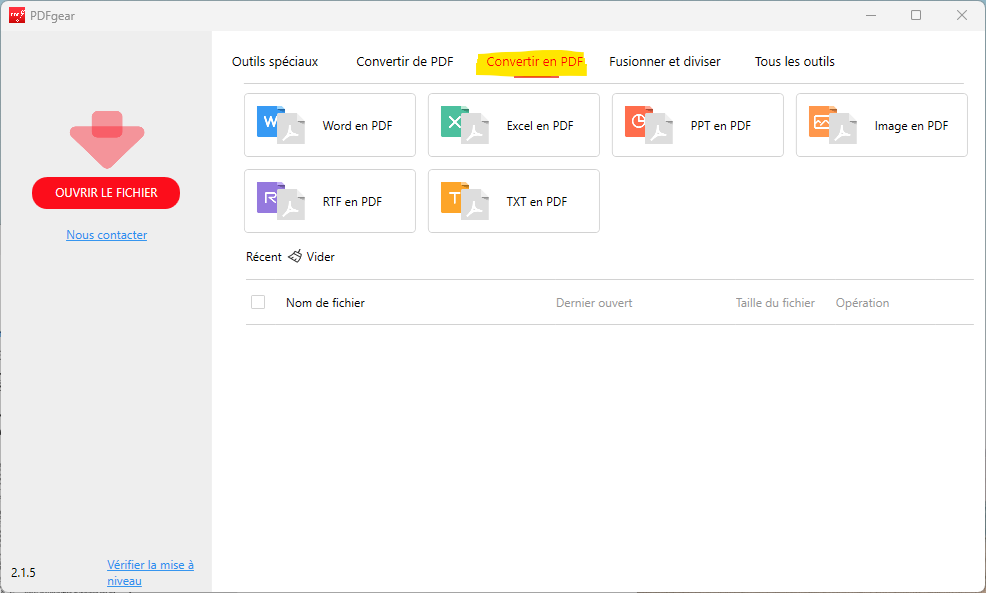986x593 pixels.
Task: Follow the Nous contacter link
Action: [x=107, y=235]
